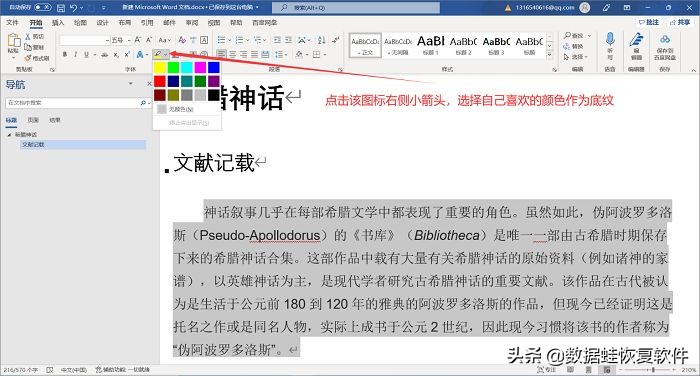
Task: Click the 批注 comments button
Action: [x=649, y=22]
